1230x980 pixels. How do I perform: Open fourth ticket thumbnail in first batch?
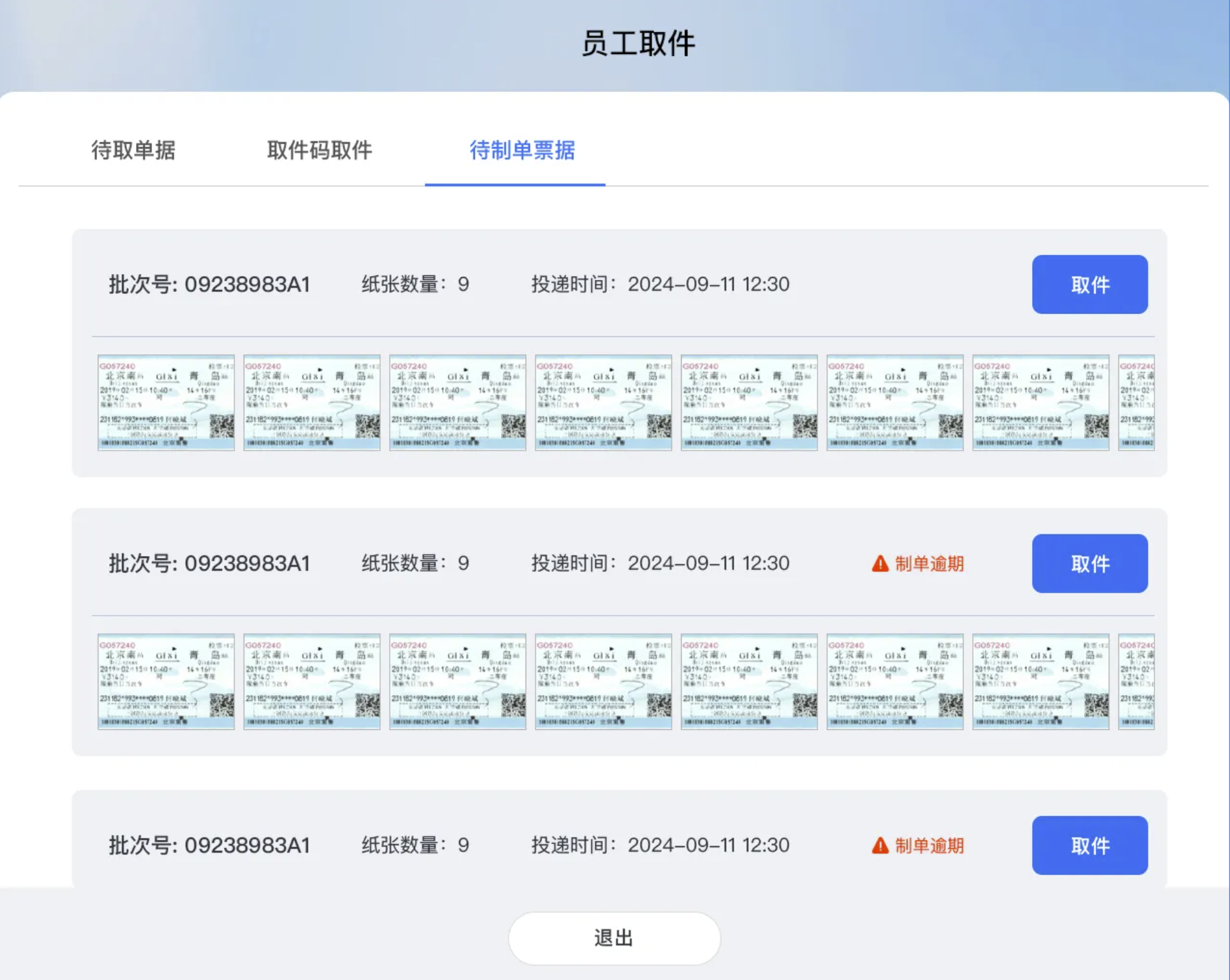coord(603,402)
